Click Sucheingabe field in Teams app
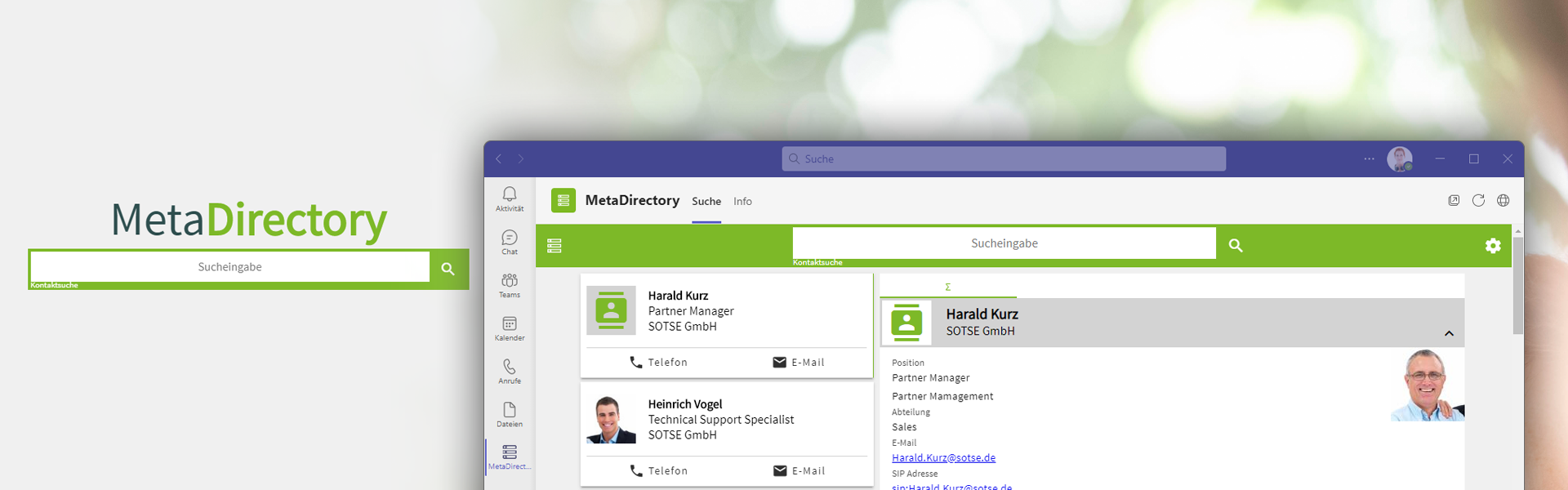Image resolution: width=1568 pixels, height=490 pixels. pyautogui.click(x=1004, y=243)
